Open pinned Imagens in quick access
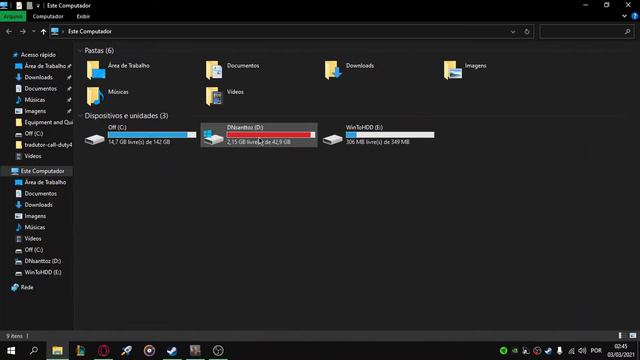640x360 pixels. point(35,111)
